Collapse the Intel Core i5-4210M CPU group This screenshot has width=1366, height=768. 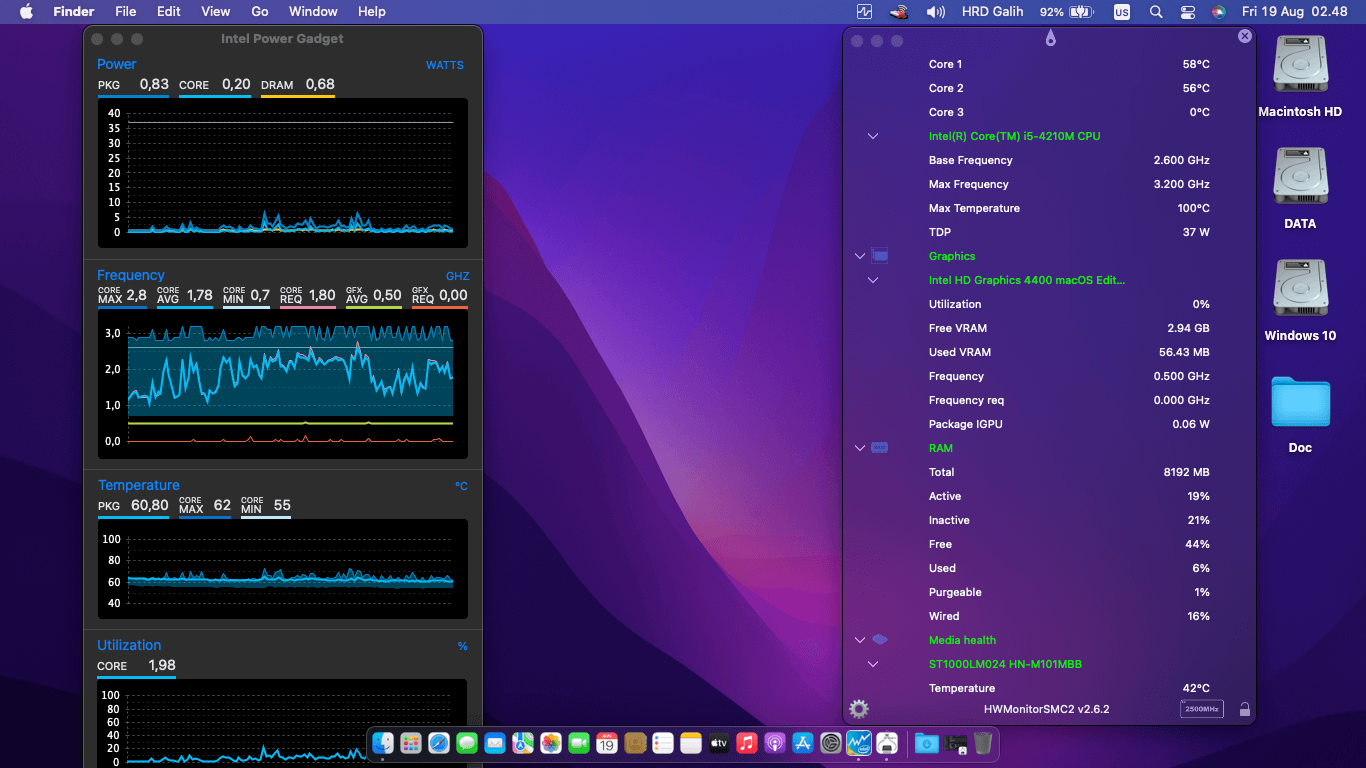873,136
